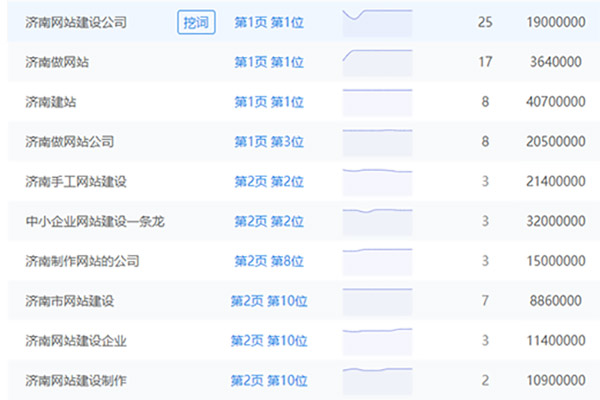Open 第2页 第2位 link for 济南手工网站建设
Image resolution: width=600 pixels, height=400 pixels.
(x=269, y=182)
